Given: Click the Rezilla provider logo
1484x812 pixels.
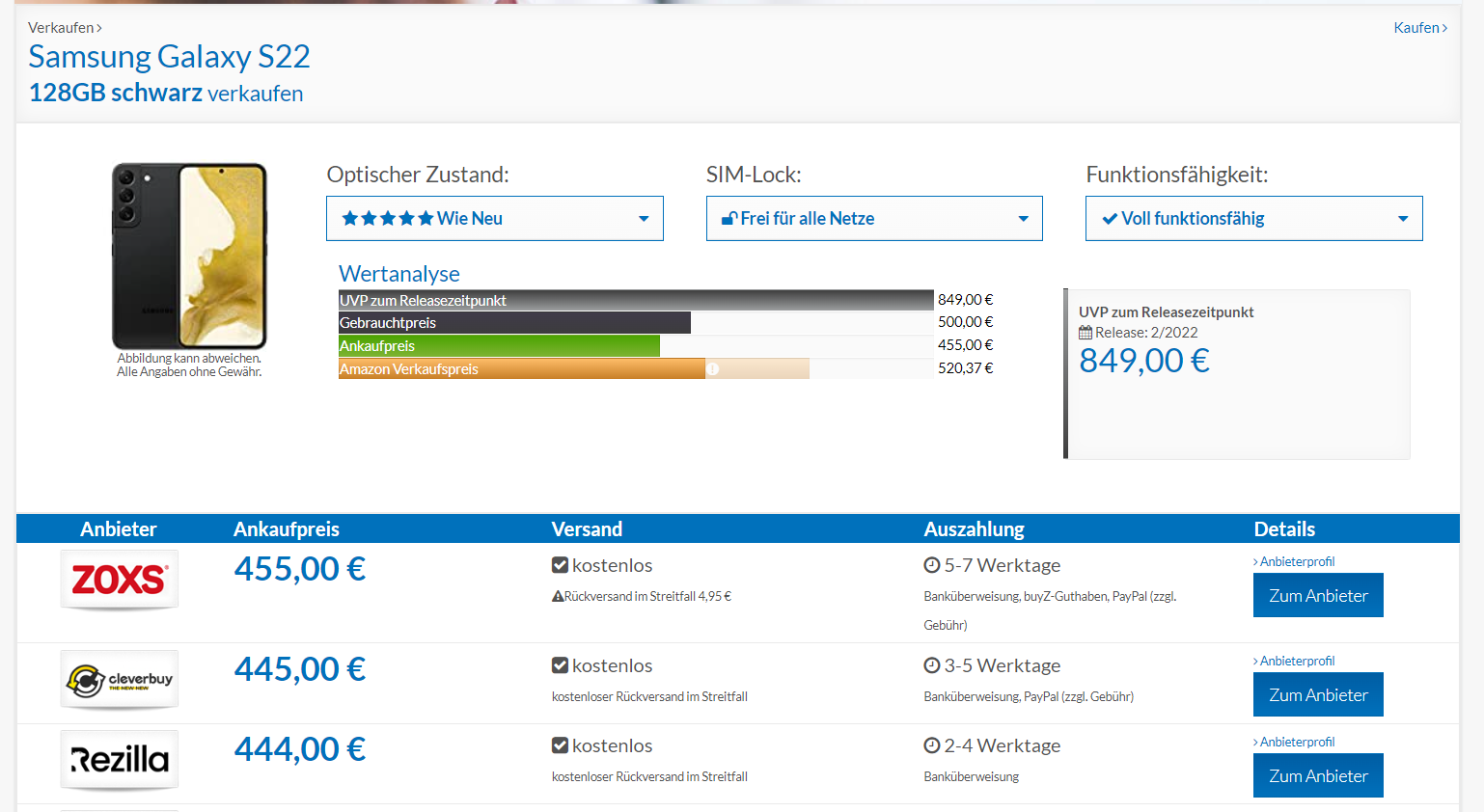Looking at the screenshot, I should coord(120,760).
